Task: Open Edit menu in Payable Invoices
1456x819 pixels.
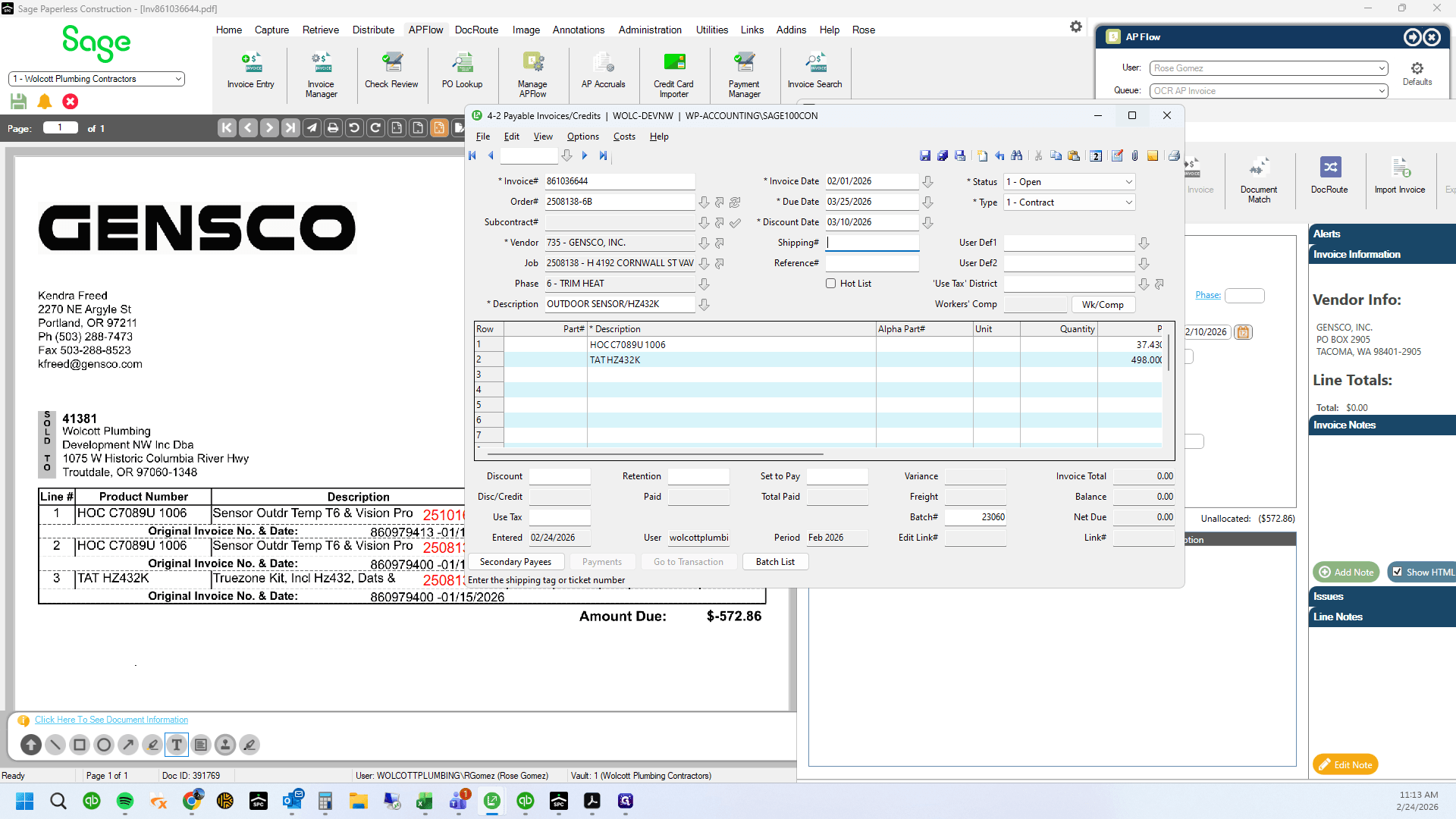Action: click(x=512, y=136)
